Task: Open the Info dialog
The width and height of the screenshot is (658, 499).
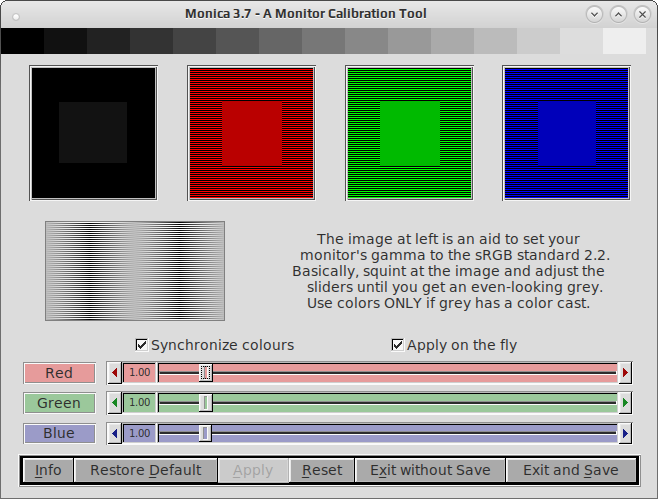Action: 48,470
